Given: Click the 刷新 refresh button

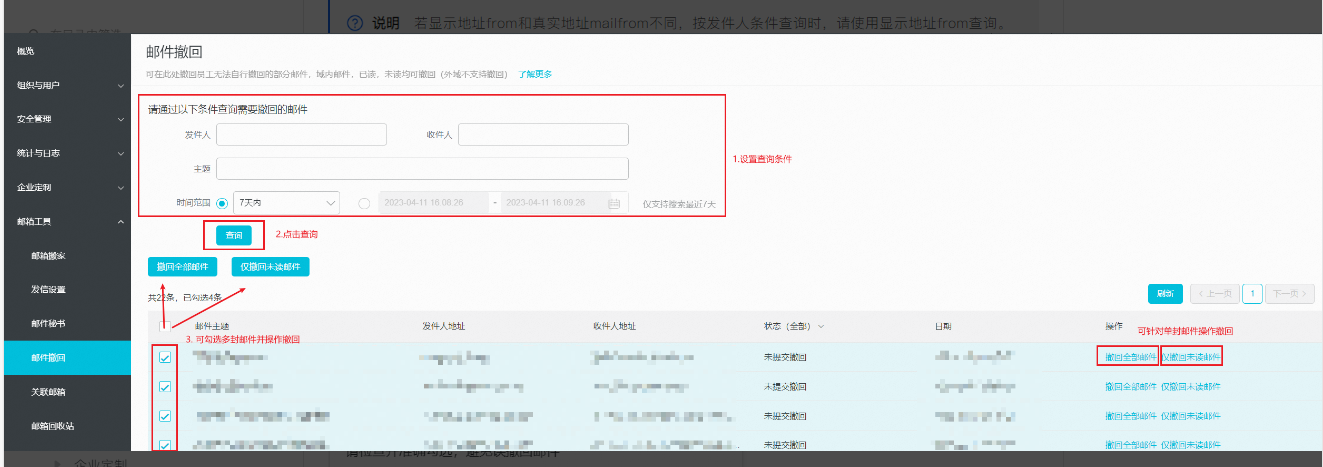Looking at the screenshot, I should click(1165, 294).
